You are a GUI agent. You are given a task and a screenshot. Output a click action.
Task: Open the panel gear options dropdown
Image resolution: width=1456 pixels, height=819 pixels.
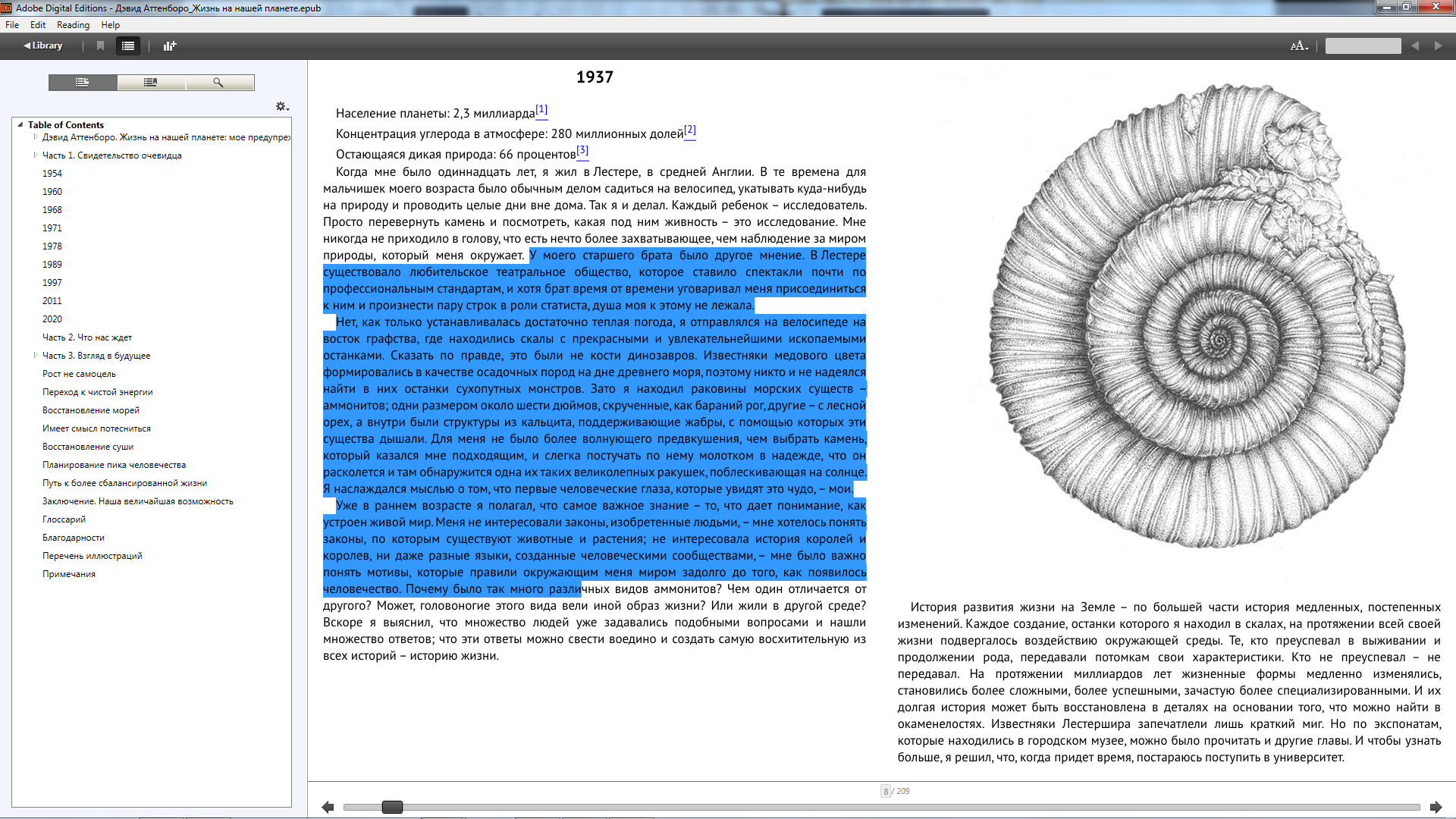coord(282,107)
